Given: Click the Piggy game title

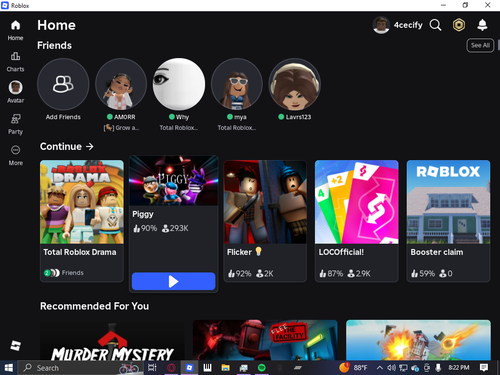Looking at the screenshot, I should point(143,214).
